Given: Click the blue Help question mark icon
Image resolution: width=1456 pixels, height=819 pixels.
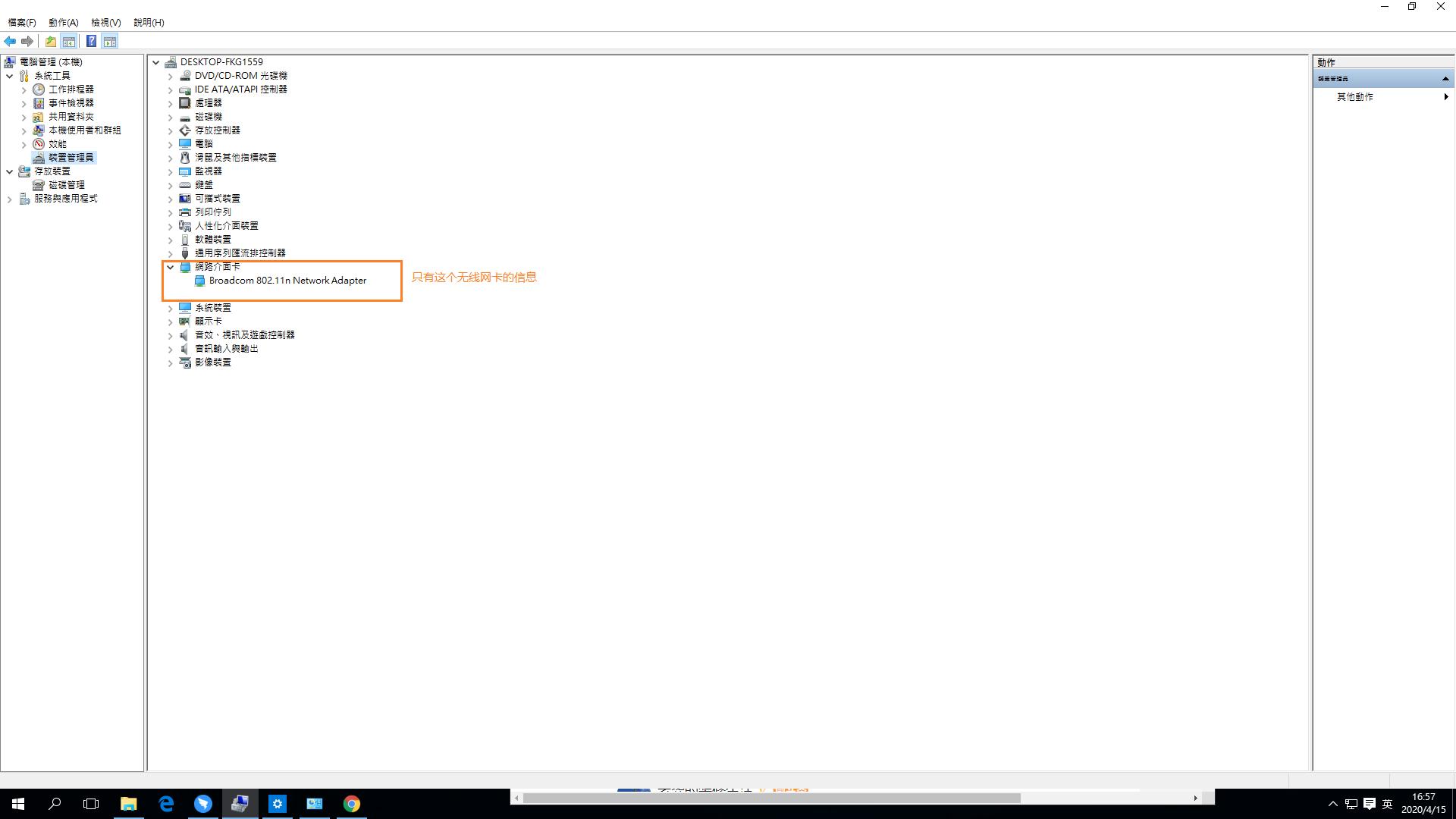Looking at the screenshot, I should coord(91,41).
